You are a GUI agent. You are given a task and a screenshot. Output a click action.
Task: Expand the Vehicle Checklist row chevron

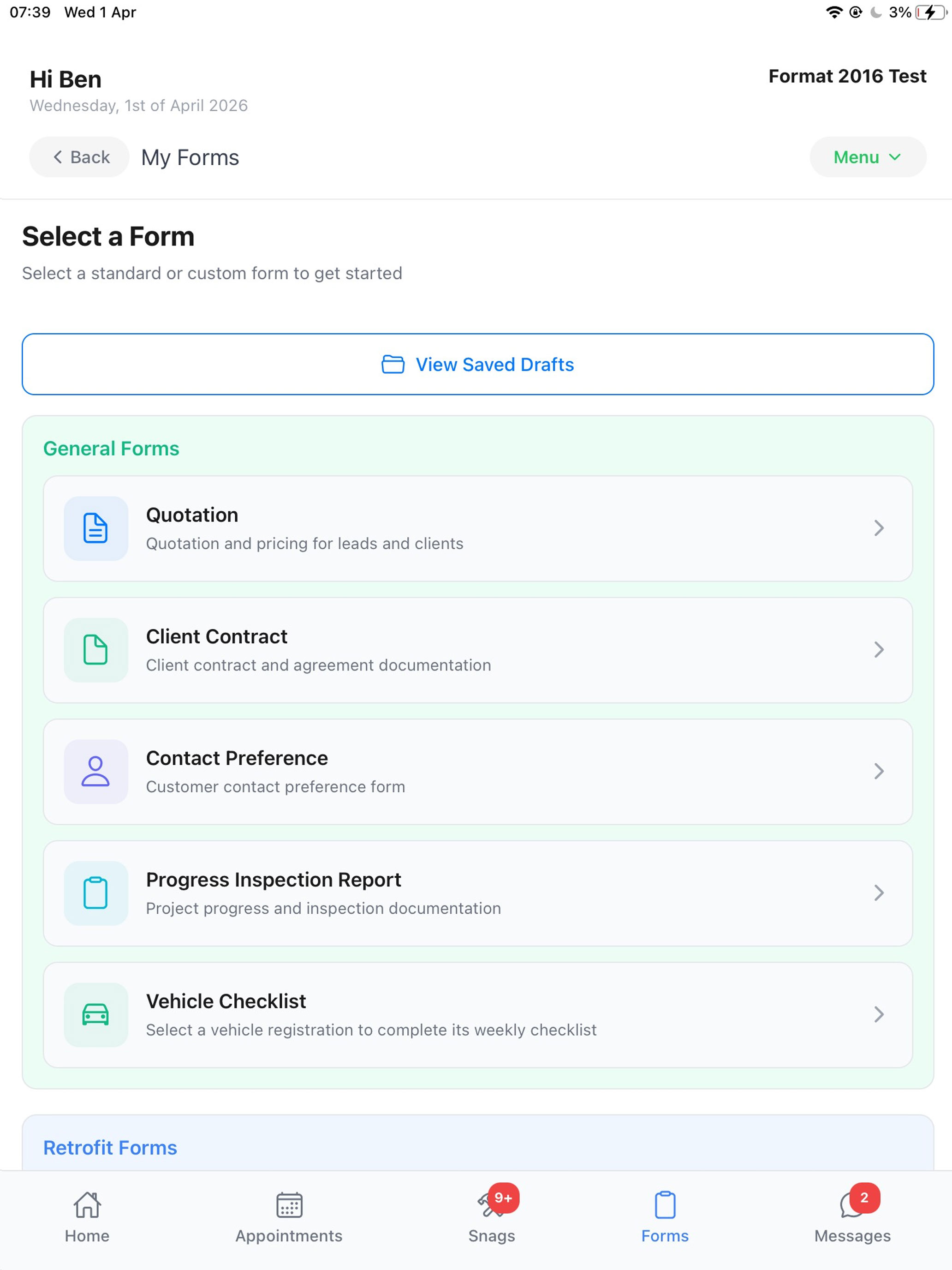pos(879,1014)
